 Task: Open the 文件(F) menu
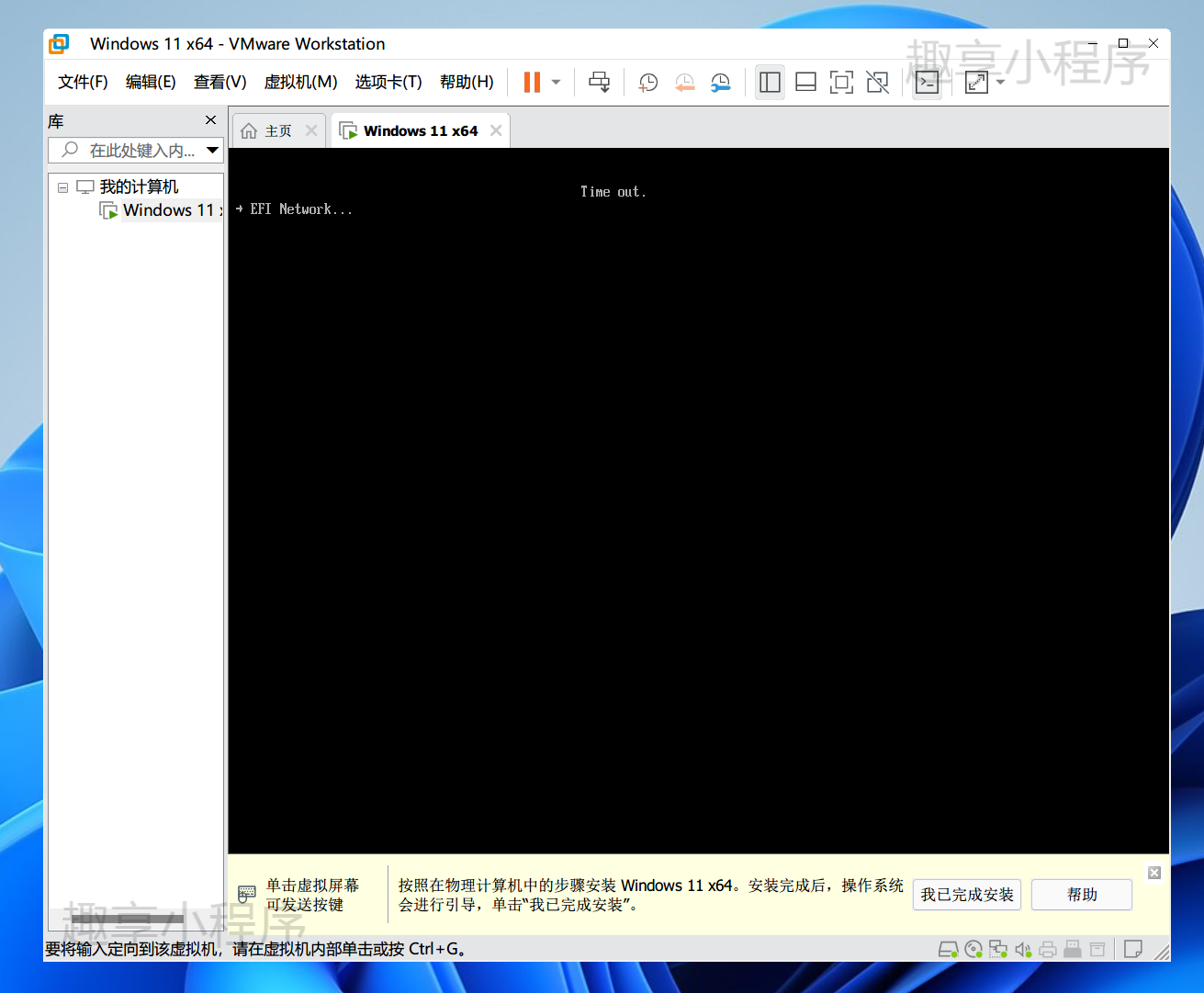(83, 82)
